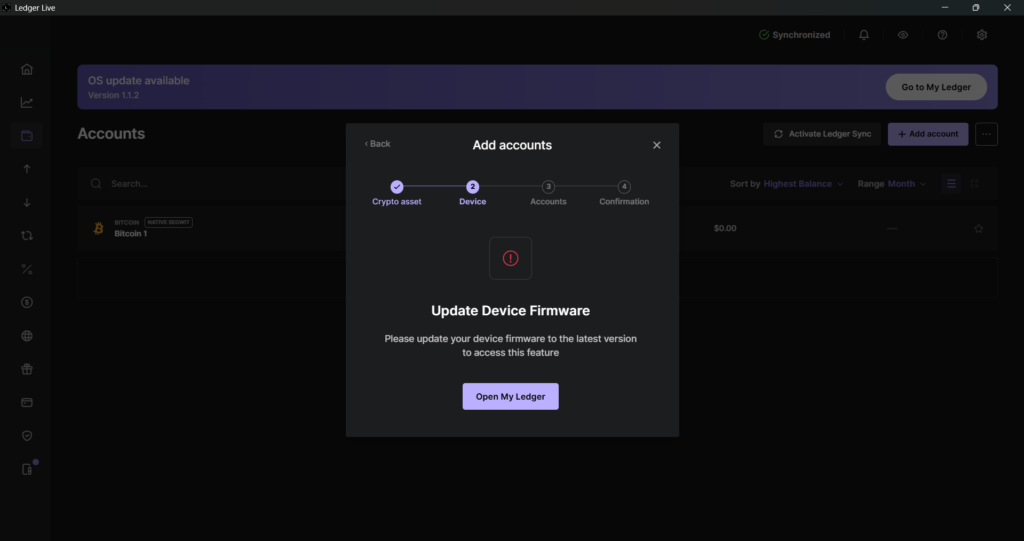The width and height of the screenshot is (1024, 541).
Task: Toggle balance visibility with eye icon
Action: tap(903, 35)
